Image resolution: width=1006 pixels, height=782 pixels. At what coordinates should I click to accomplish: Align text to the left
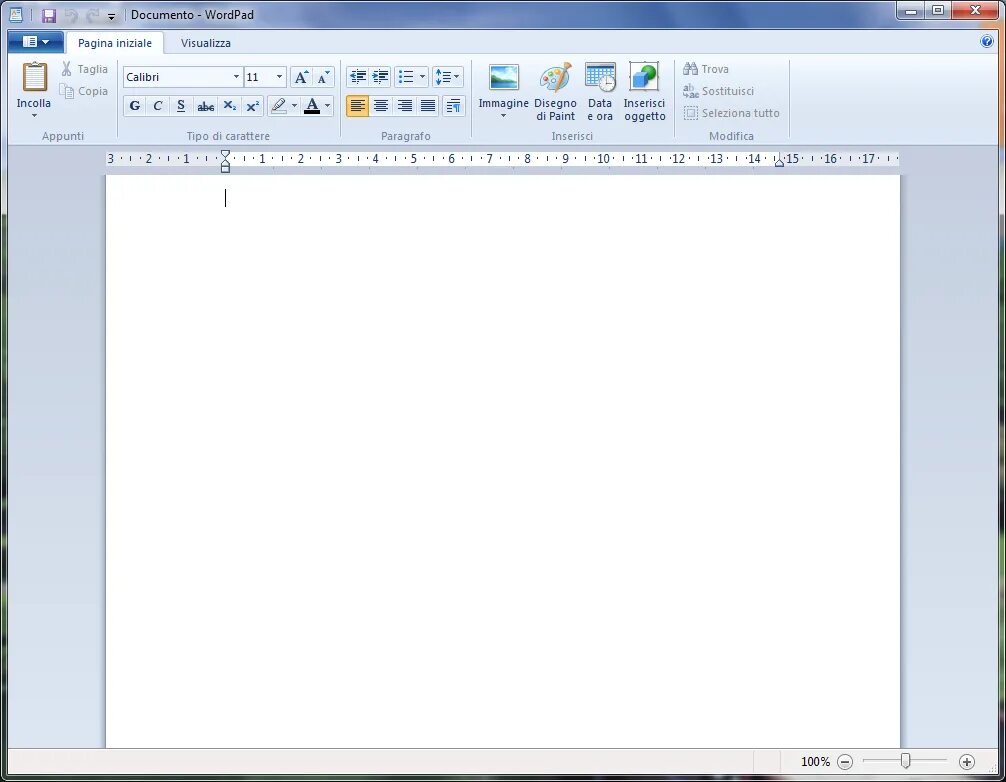pos(357,106)
